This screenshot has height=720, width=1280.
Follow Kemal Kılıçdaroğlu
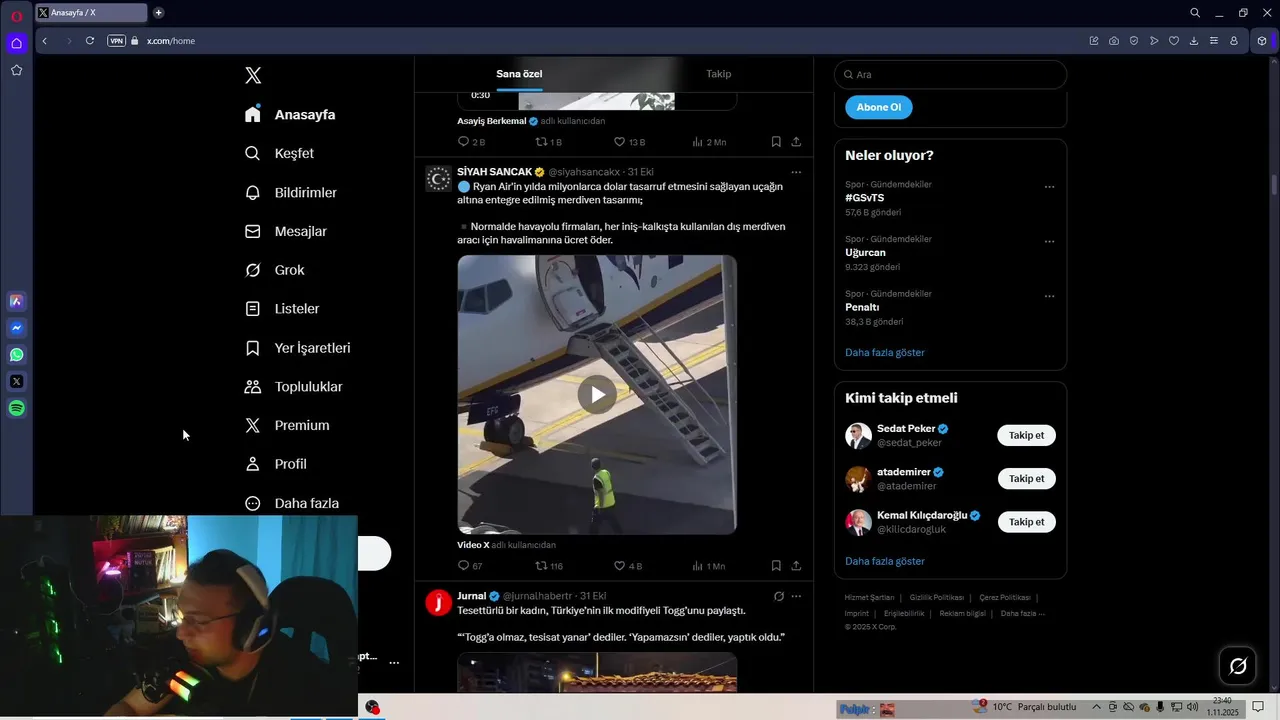(1026, 522)
